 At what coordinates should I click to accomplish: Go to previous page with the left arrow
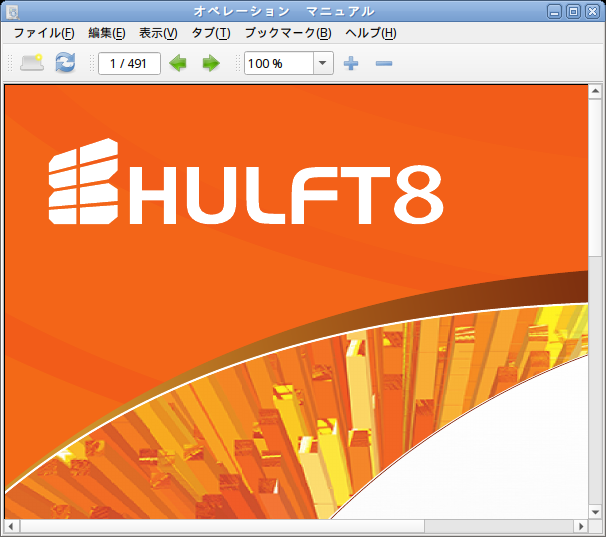pos(178,63)
